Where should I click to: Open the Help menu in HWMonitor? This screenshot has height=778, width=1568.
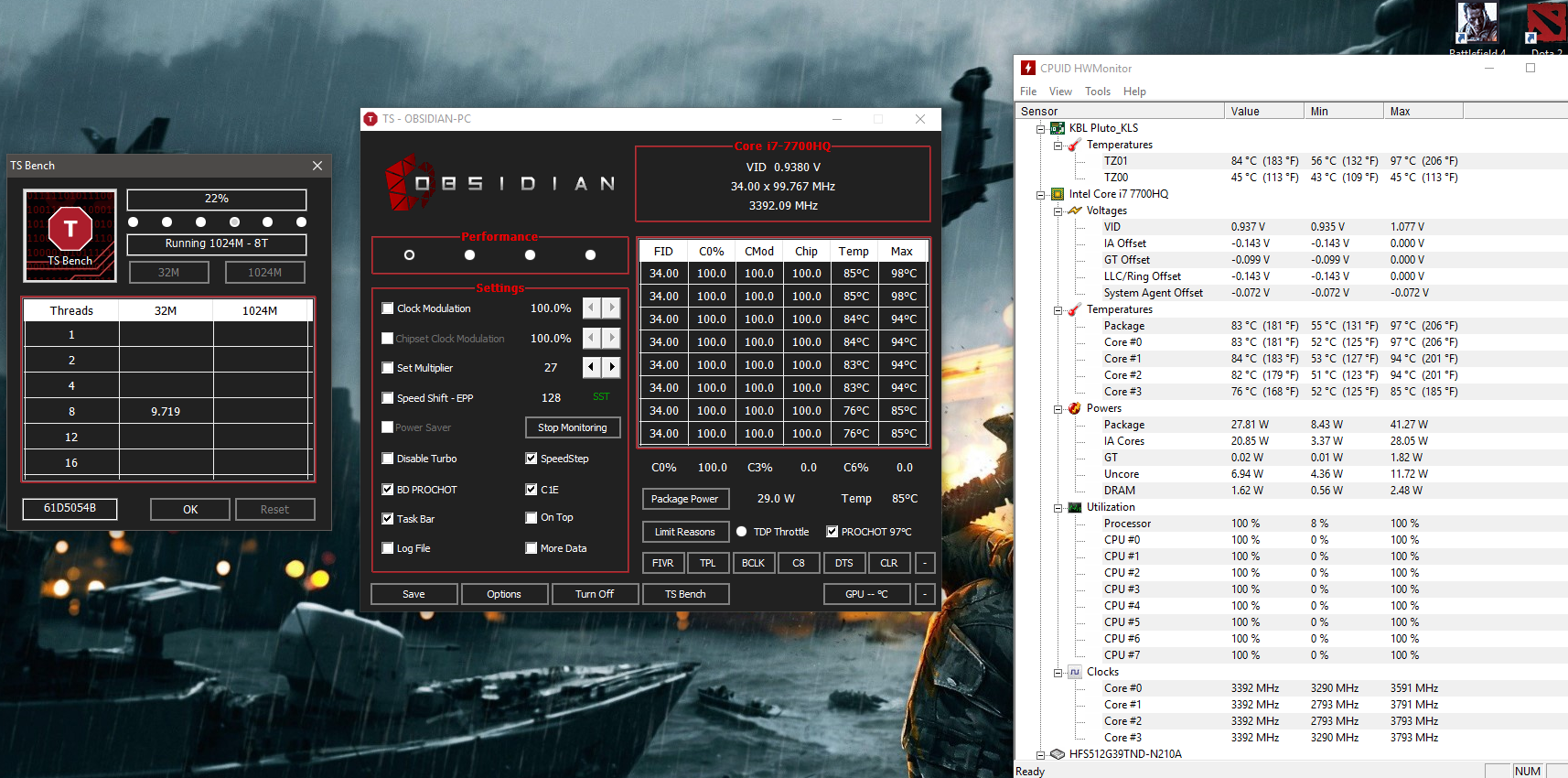[x=1134, y=92]
